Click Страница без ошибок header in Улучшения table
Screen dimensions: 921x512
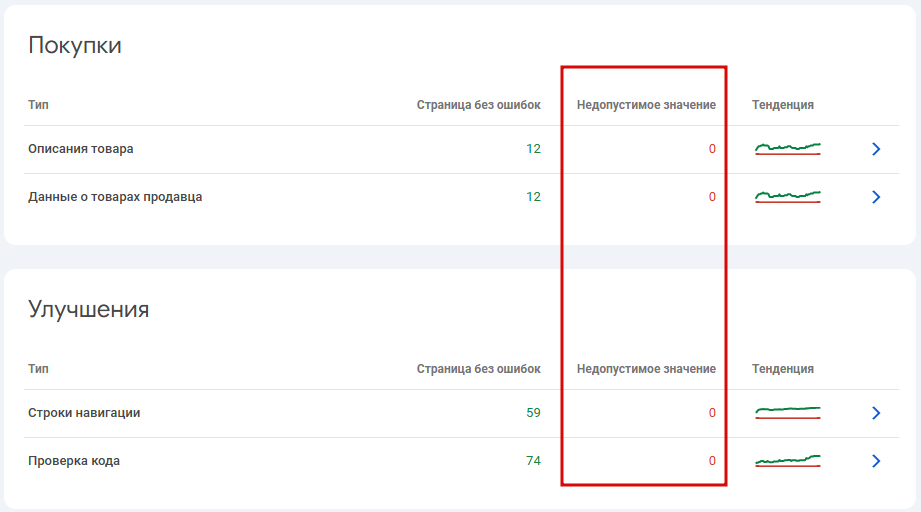479,369
